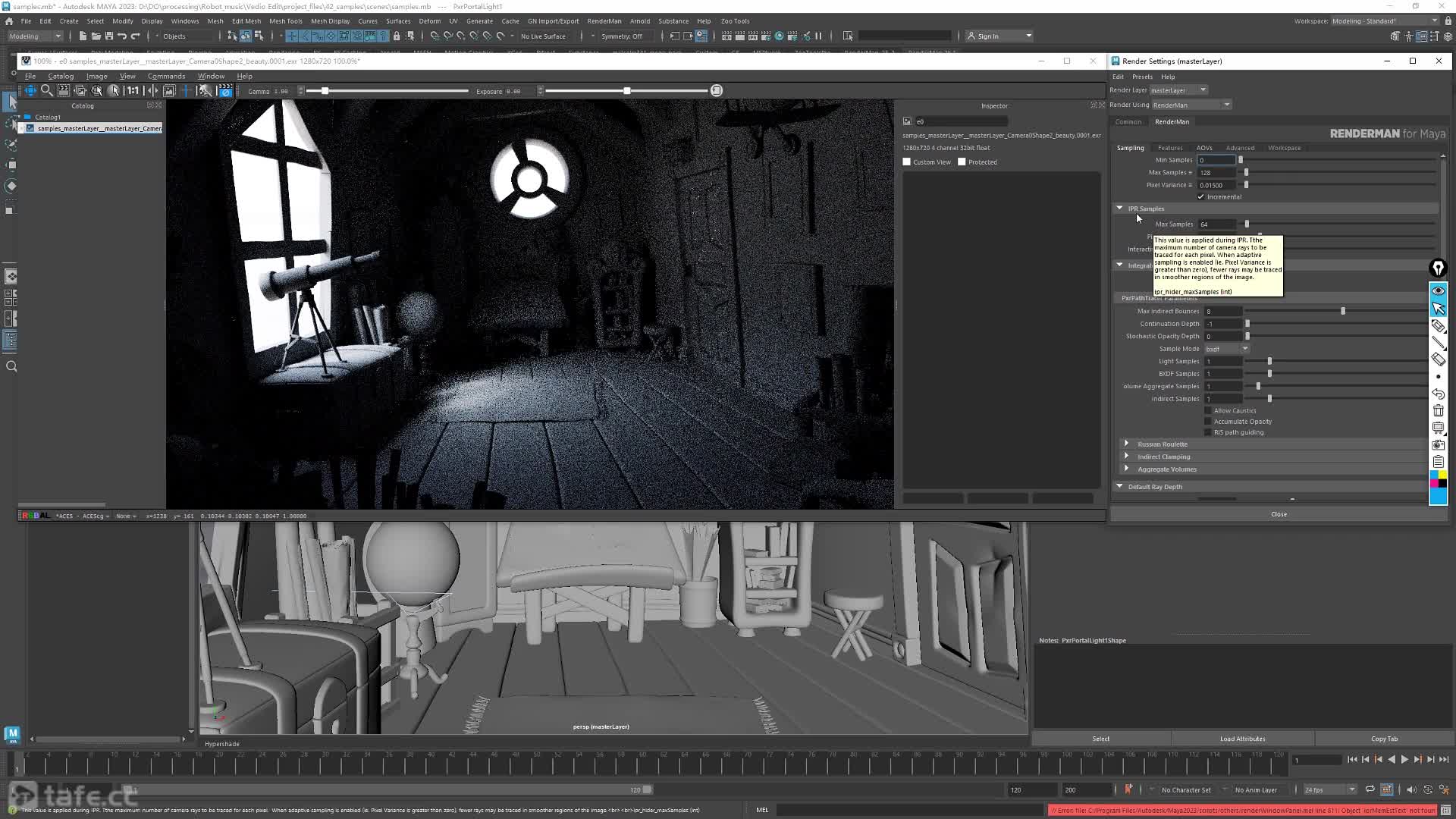Click the Copy Tab button
The height and width of the screenshot is (819, 1456).
[1384, 739]
